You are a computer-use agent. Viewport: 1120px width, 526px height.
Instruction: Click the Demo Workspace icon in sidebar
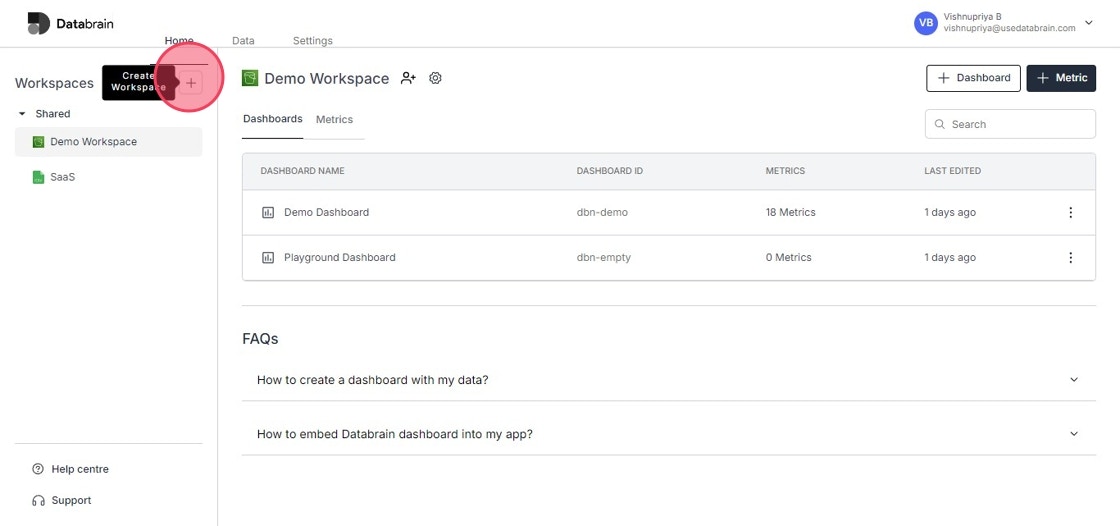click(39, 142)
